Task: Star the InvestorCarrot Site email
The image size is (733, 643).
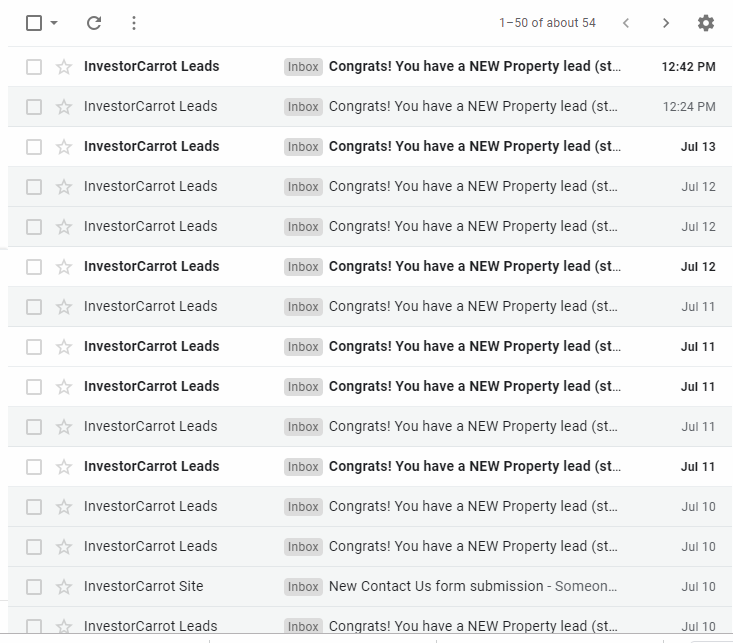Action: pyautogui.click(x=64, y=586)
